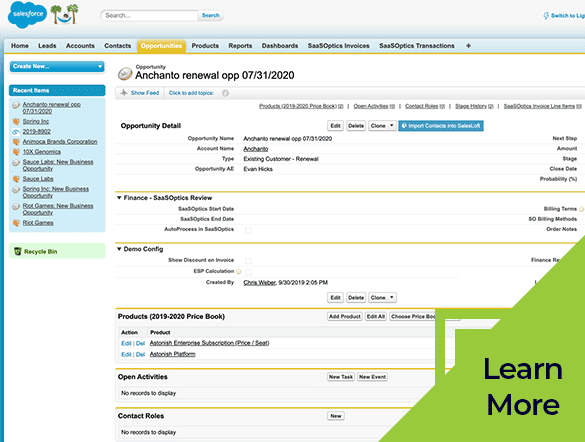Screen dimensions: 585x442
Task: Click the New Event button
Action: (x=372, y=377)
